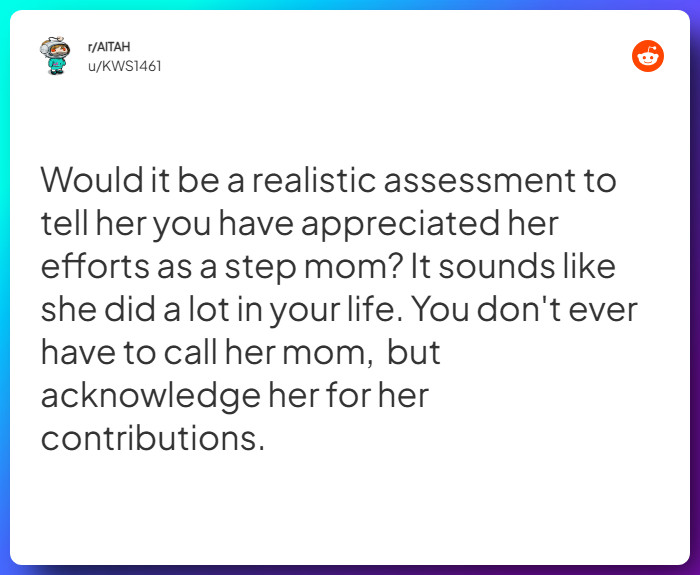The width and height of the screenshot is (700, 575).
Task: Open the u/KWS1461 user profile
Action: pyautogui.click(x=125, y=66)
